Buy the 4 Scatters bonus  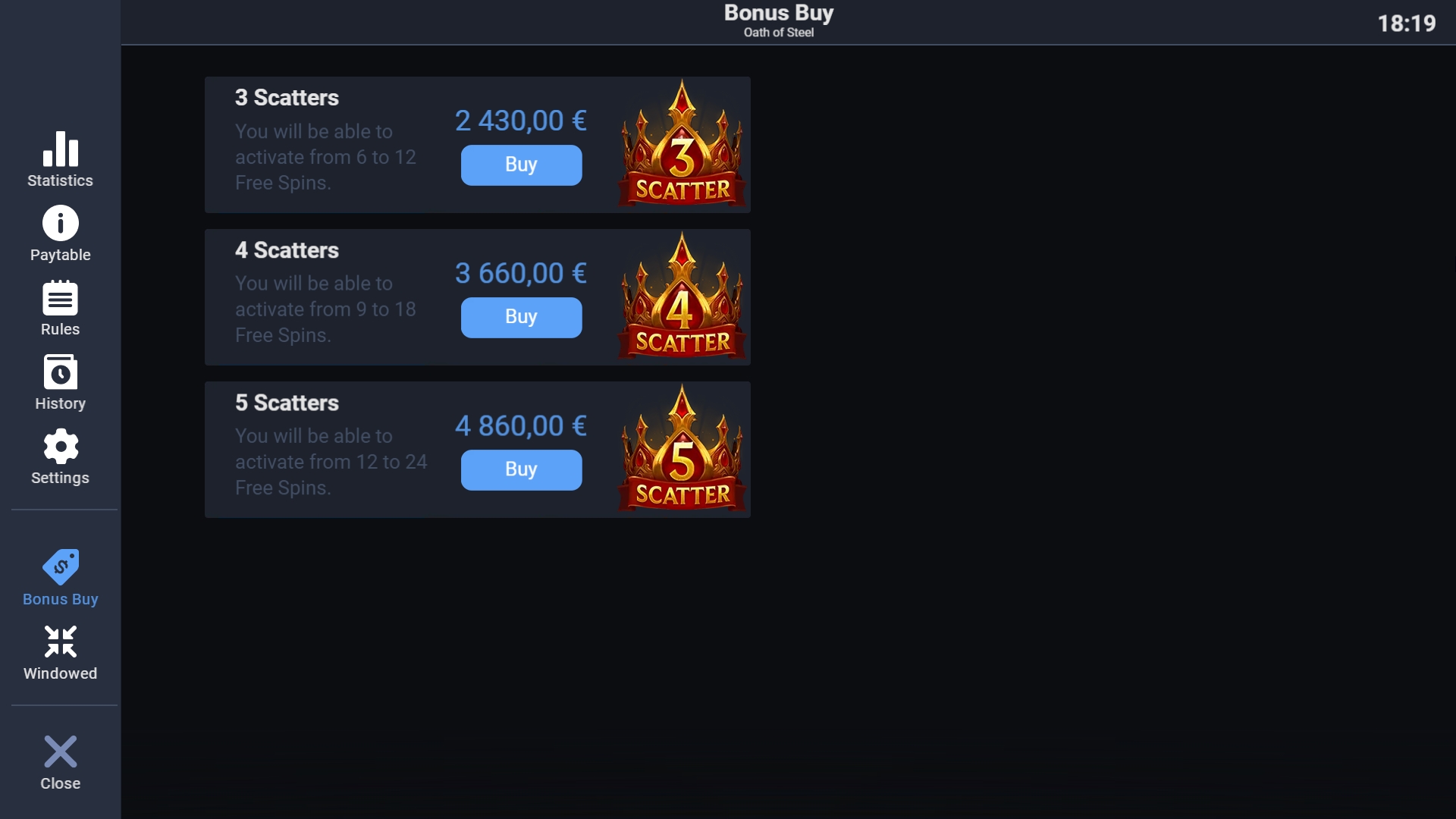tap(522, 317)
